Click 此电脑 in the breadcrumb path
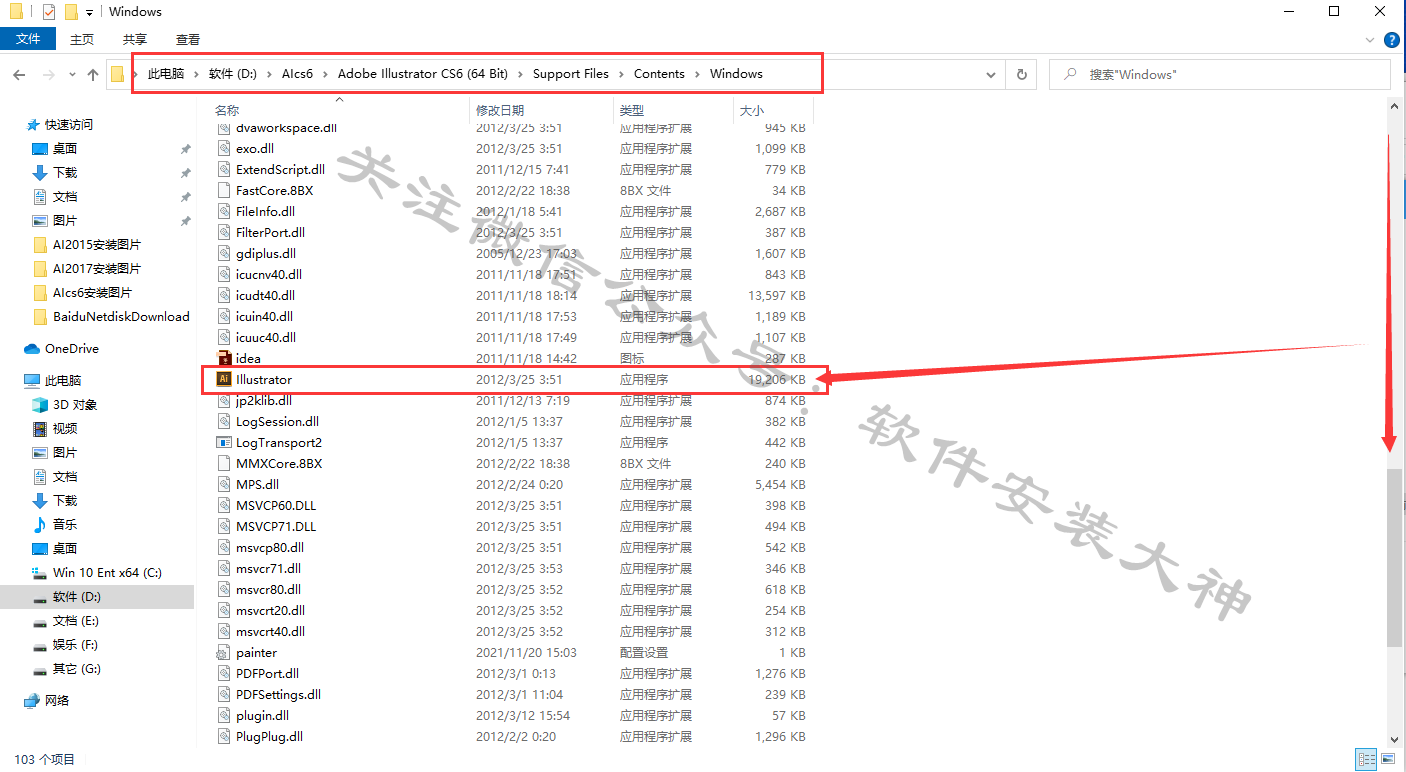This screenshot has width=1406, height=772. pyautogui.click(x=166, y=74)
